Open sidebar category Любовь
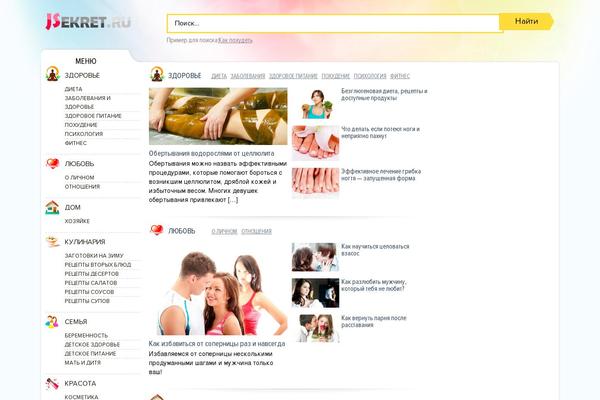This screenshot has width=600, height=400. 79,164
